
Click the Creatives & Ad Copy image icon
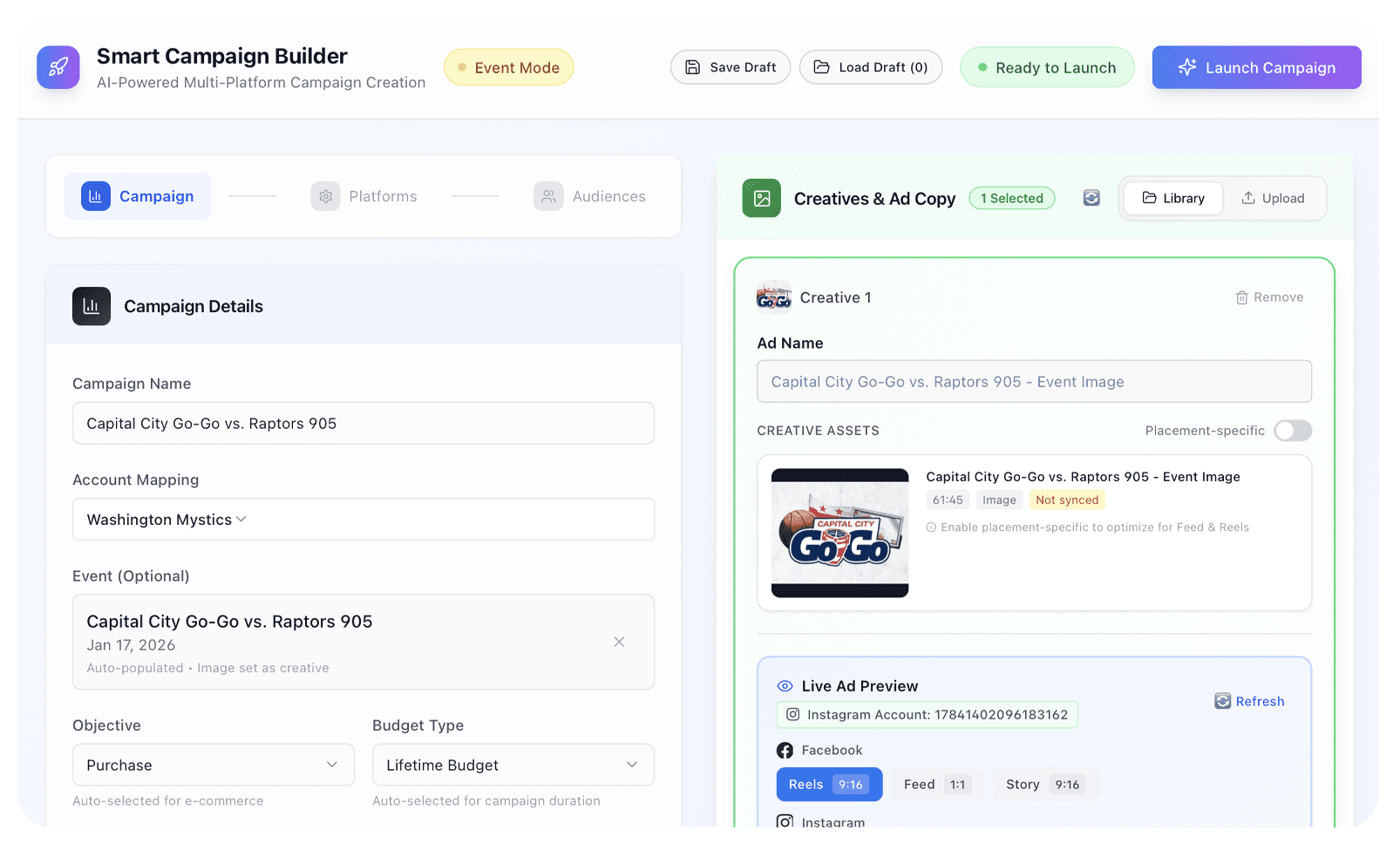pyautogui.click(x=762, y=198)
